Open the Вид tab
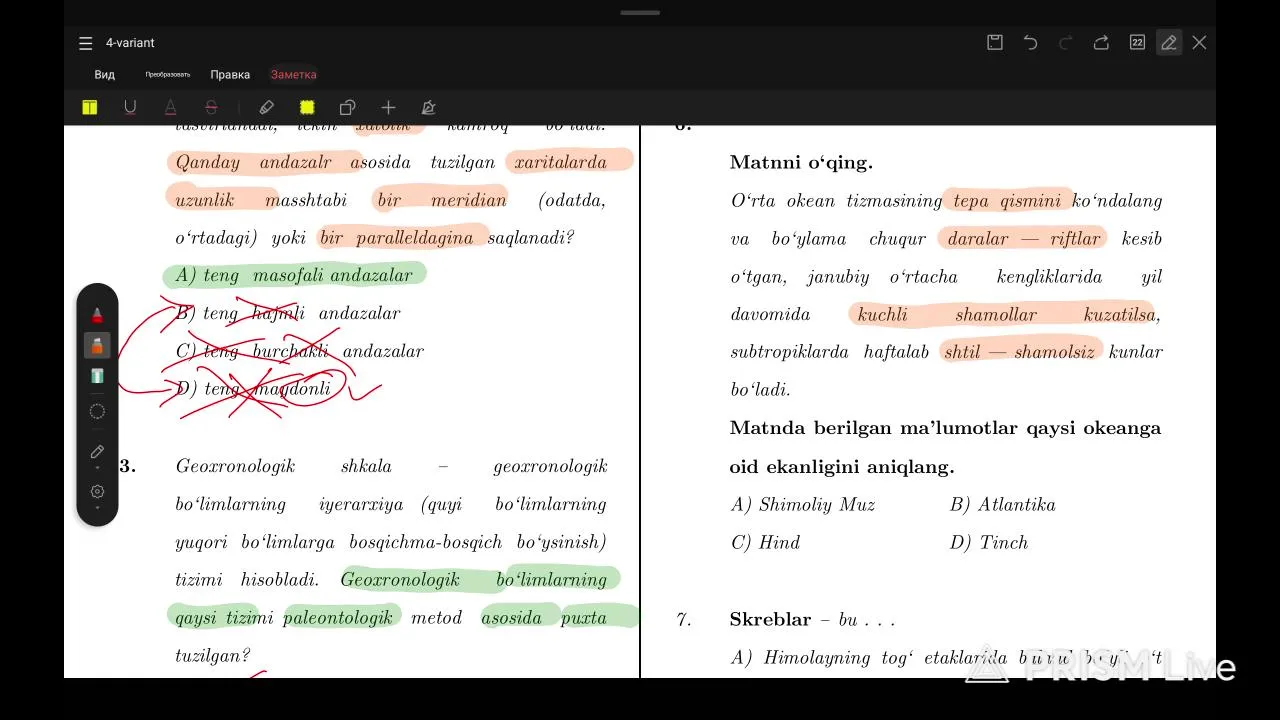The height and width of the screenshot is (720, 1280). 105,75
